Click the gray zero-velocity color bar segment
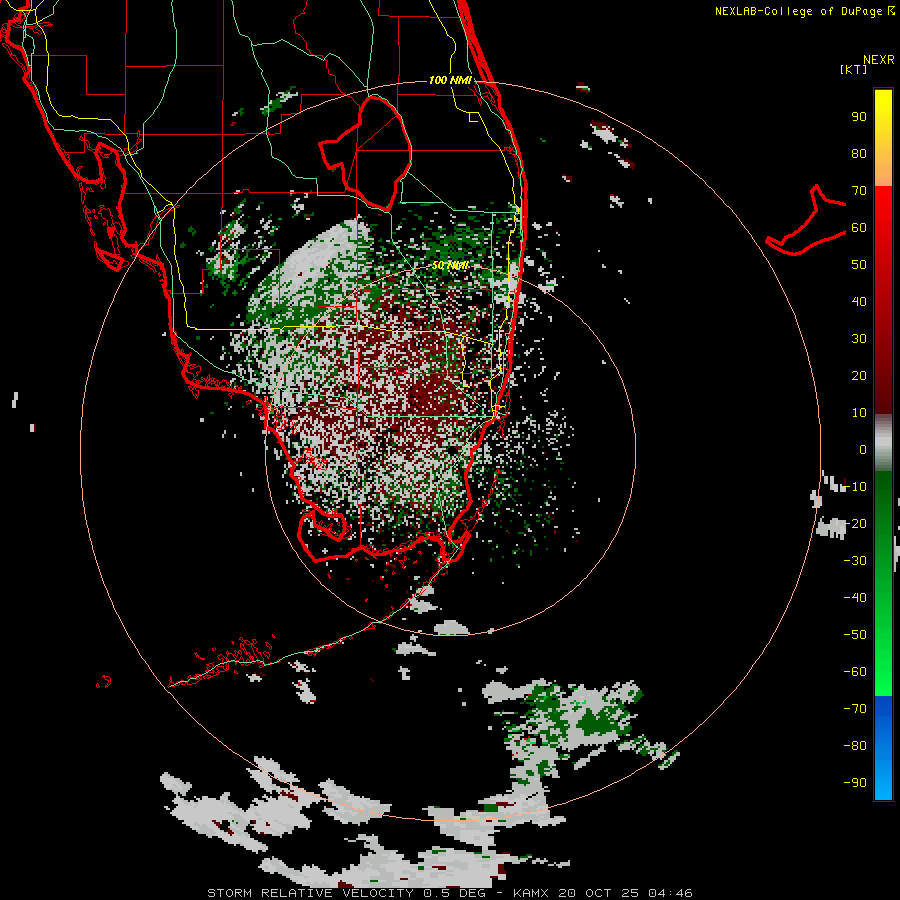Viewport: 900px width, 900px height. [x=883, y=443]
